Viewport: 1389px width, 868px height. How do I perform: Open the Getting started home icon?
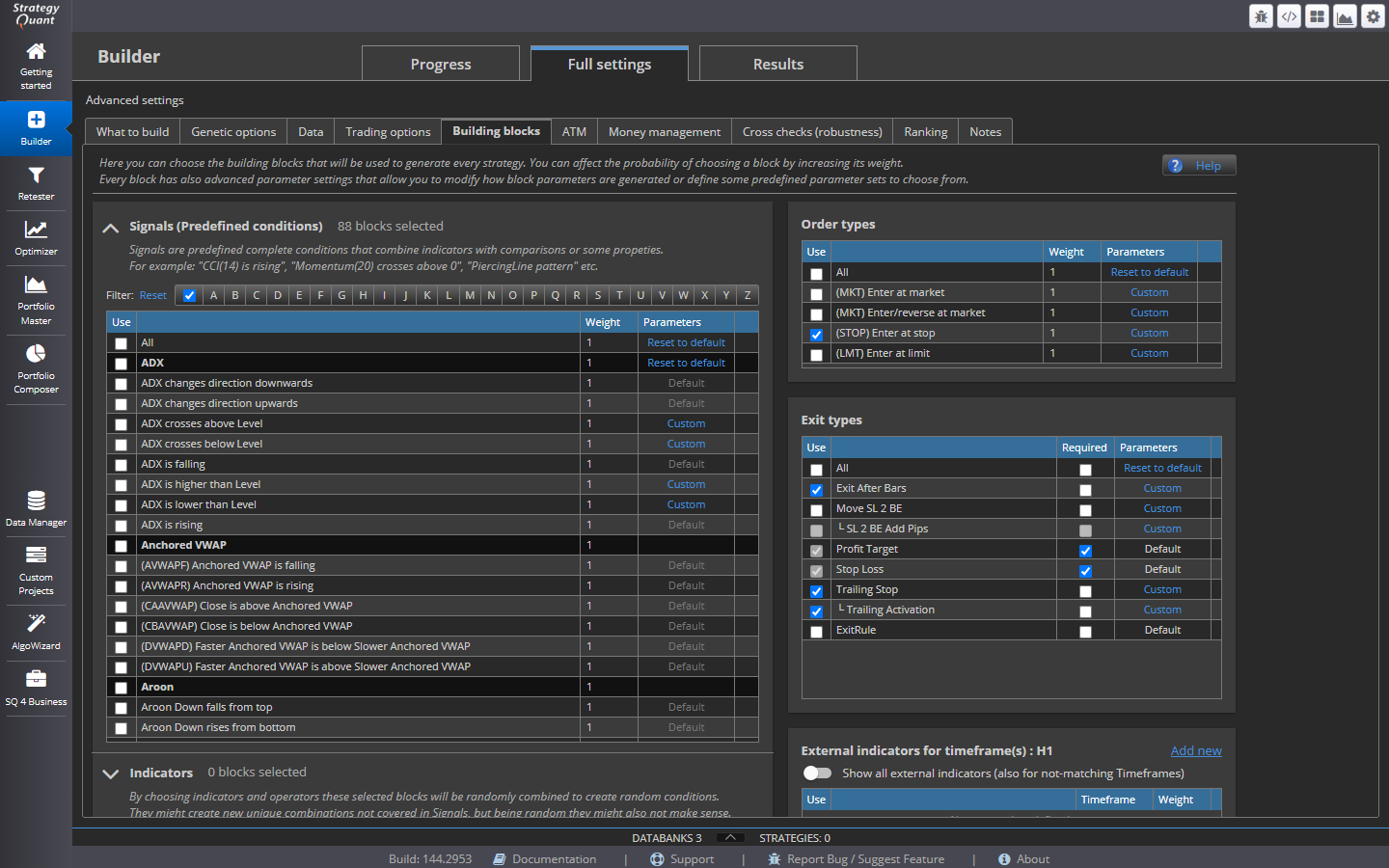click(36, 52)
